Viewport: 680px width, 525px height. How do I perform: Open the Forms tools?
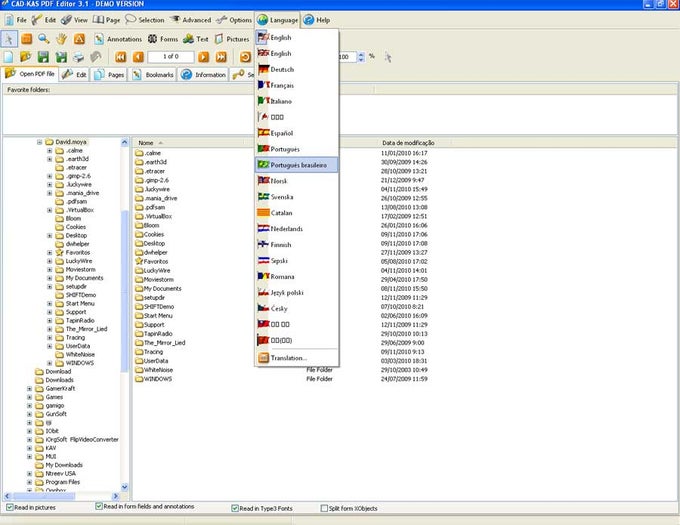pos(163,39)
